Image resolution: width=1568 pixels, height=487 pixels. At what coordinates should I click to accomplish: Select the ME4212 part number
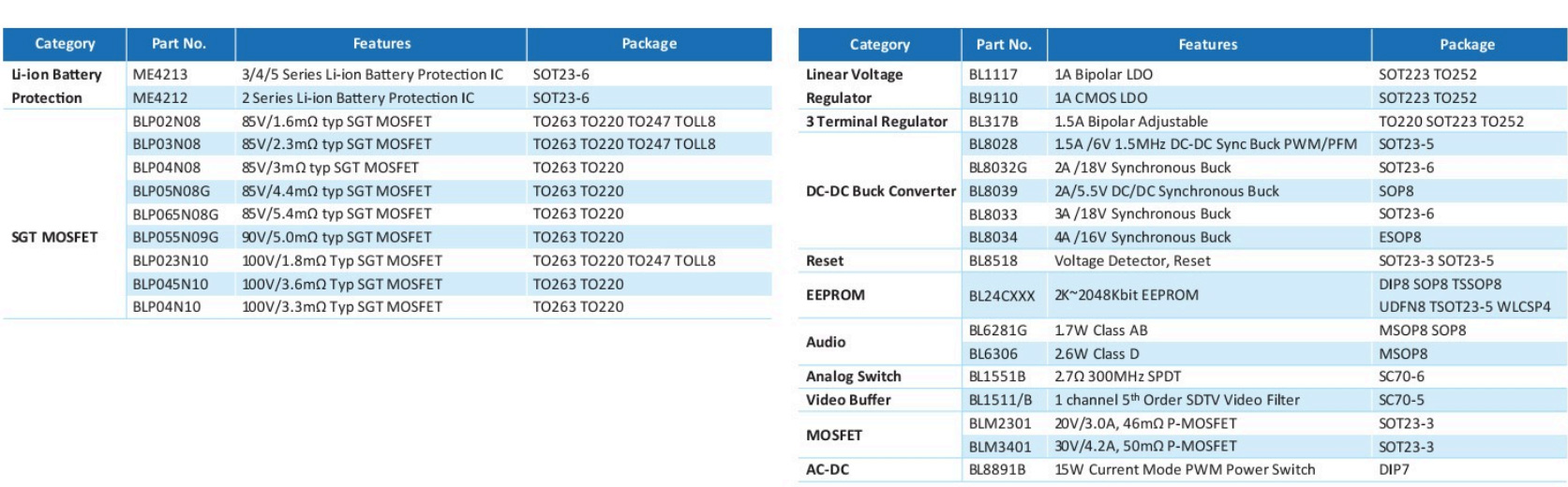click(160, 97)
